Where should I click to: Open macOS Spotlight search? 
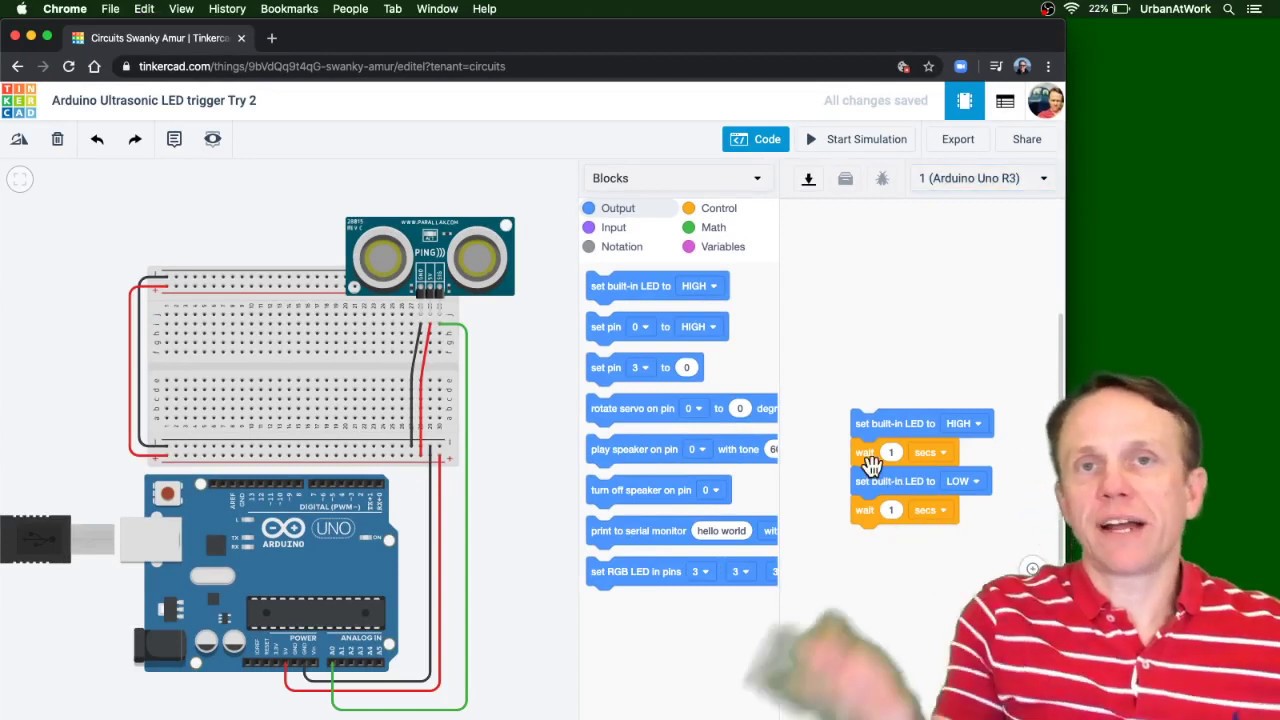(x=1228, y=9)
